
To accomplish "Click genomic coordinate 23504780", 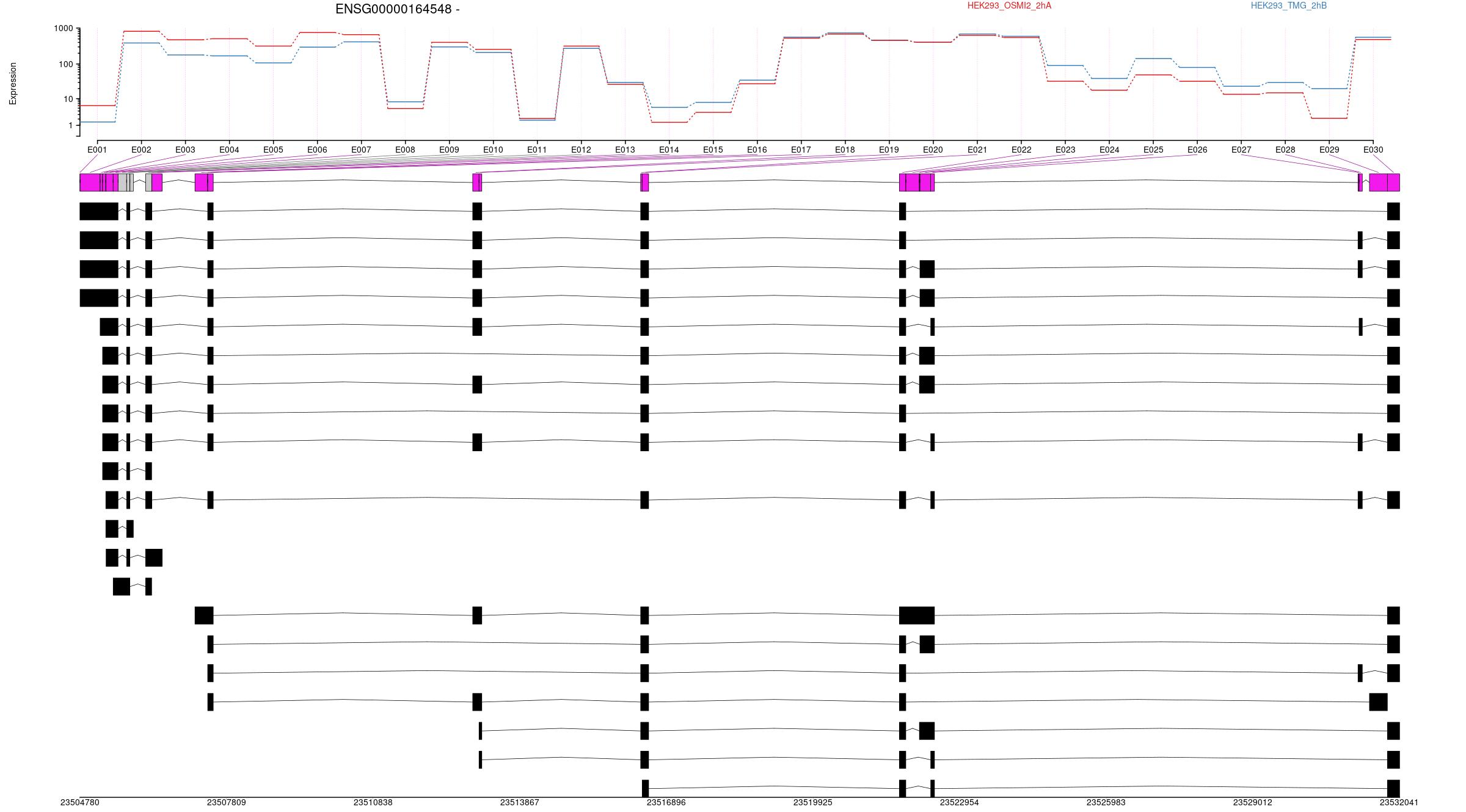I will pos(80,802).
